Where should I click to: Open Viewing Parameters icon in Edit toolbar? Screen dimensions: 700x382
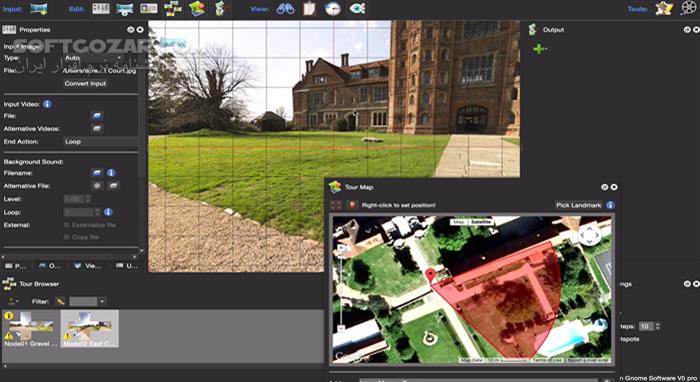pyautogui.click(x=125, y=8)
